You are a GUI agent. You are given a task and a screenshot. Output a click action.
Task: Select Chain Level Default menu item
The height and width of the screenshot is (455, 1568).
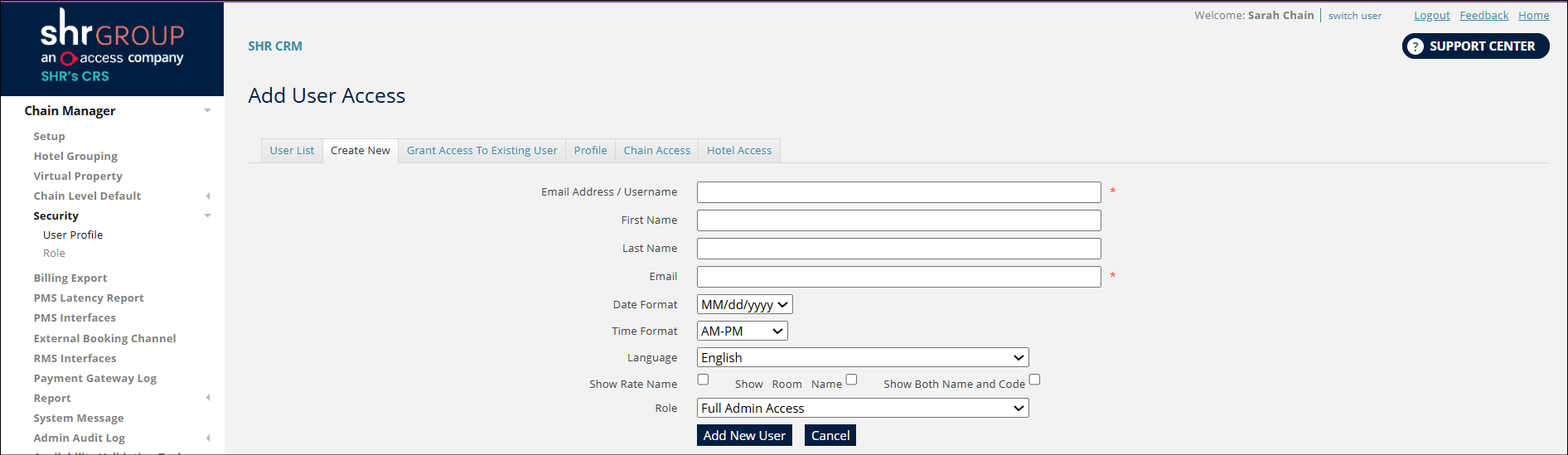(x=87, y=196)
